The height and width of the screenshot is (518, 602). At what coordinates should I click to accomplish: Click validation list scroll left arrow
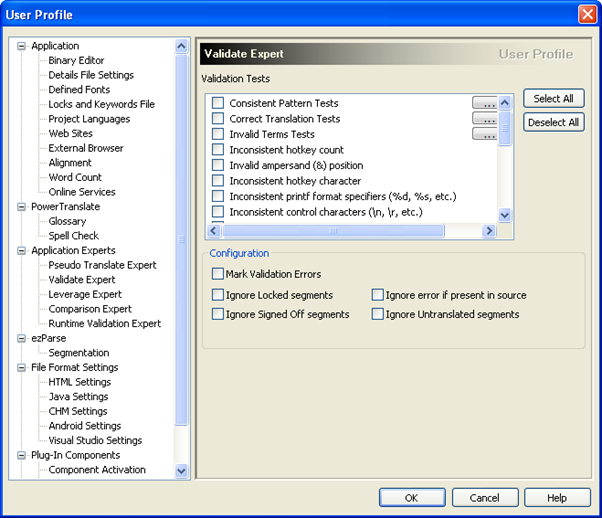[214, 230]
